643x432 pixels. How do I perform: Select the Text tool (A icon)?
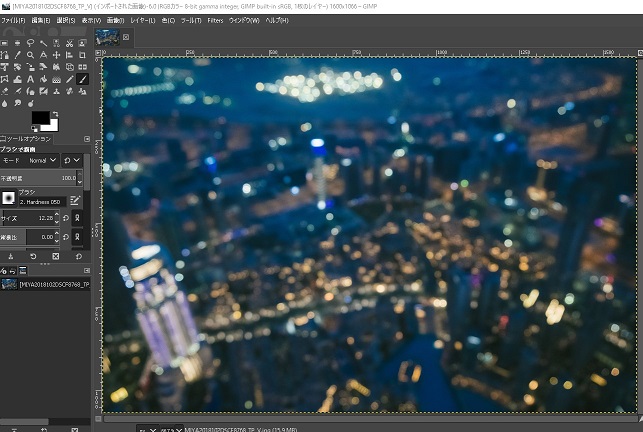pos(30,79)
